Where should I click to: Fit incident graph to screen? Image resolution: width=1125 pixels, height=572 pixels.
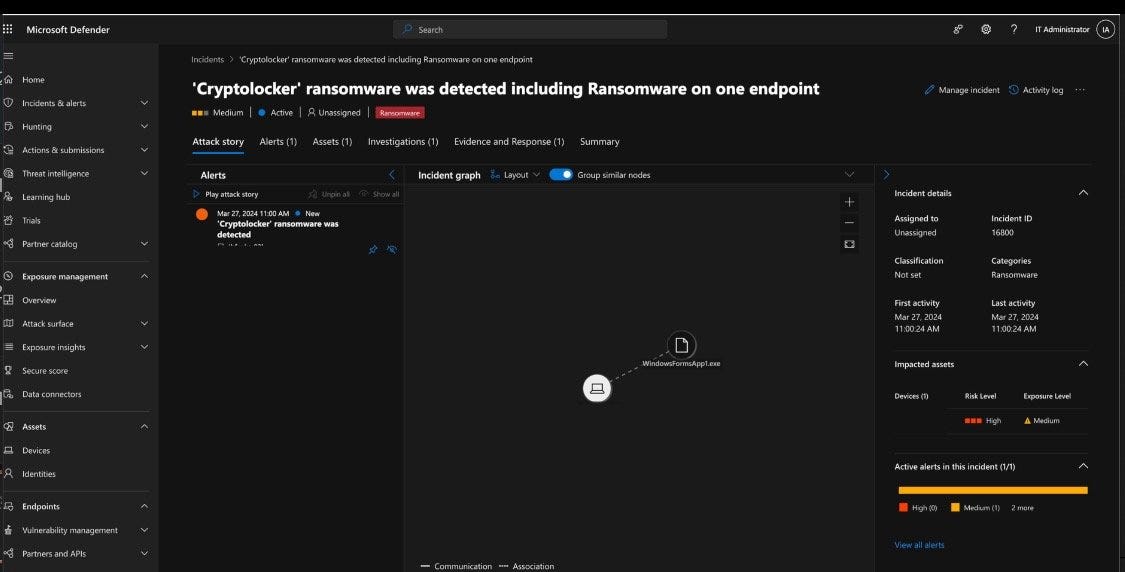tap(849, 244)
